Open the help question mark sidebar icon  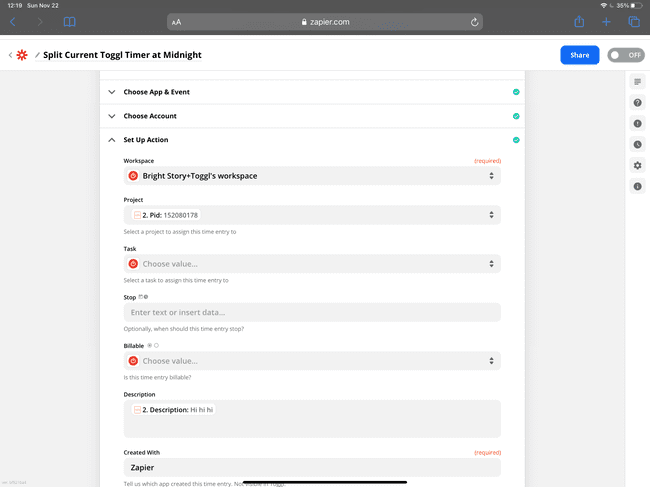637,102
